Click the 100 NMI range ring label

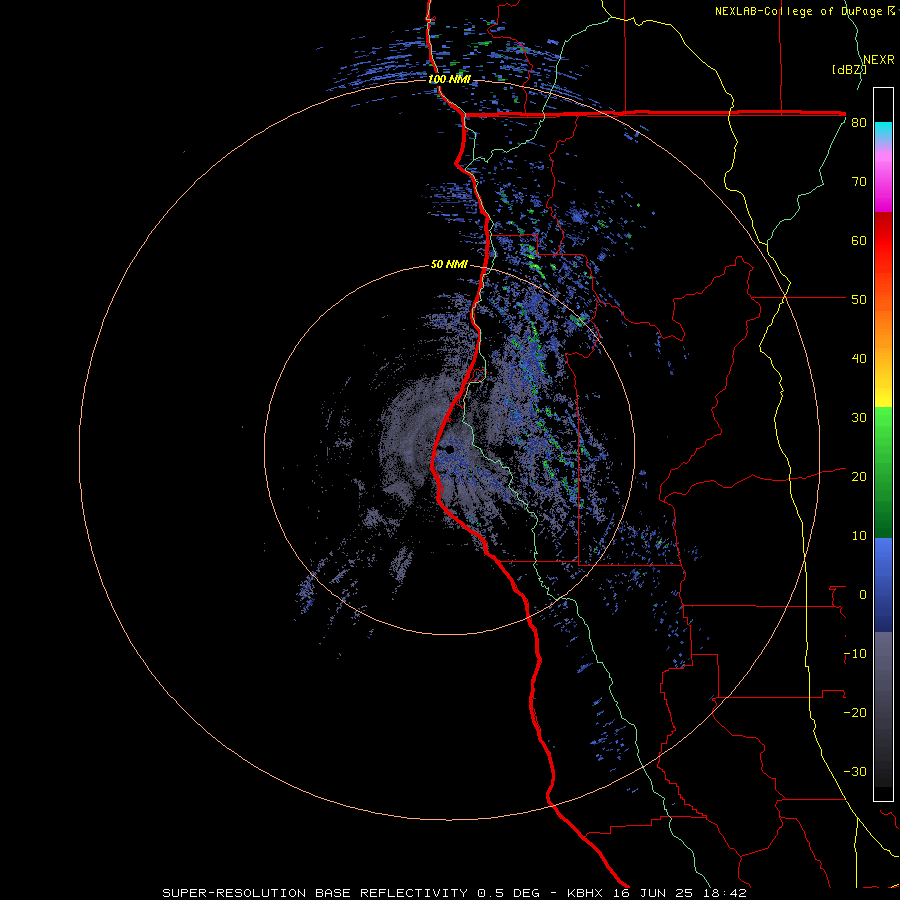point(449,79)
